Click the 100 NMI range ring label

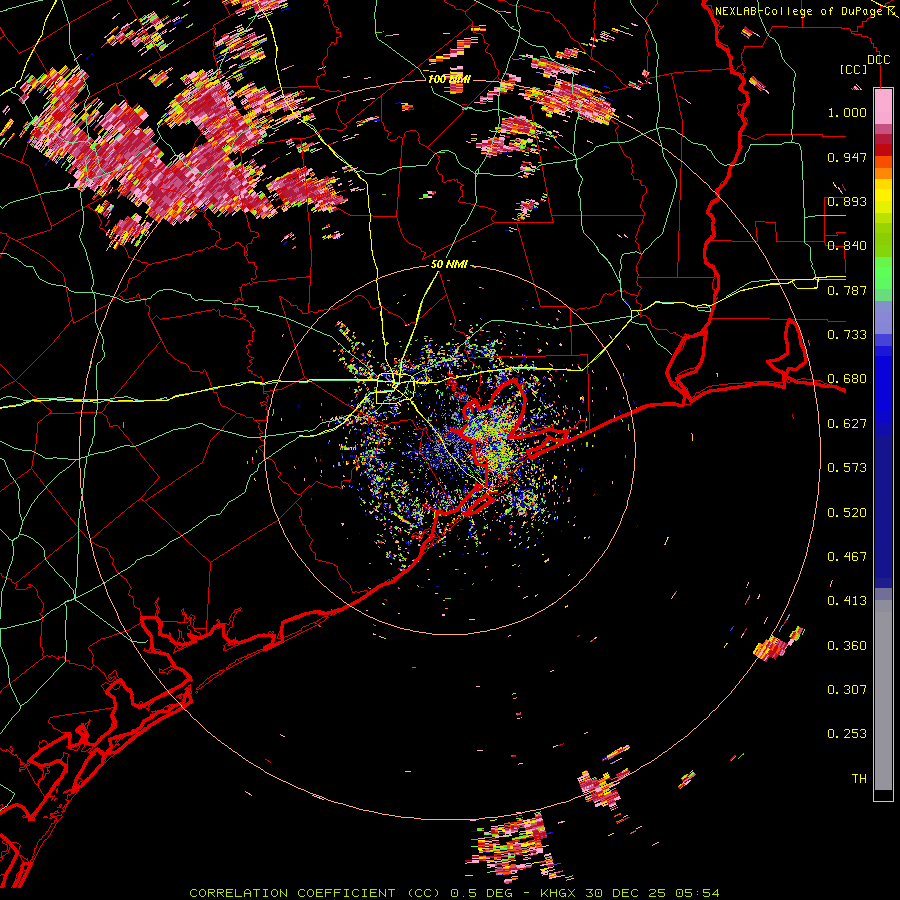449,79
